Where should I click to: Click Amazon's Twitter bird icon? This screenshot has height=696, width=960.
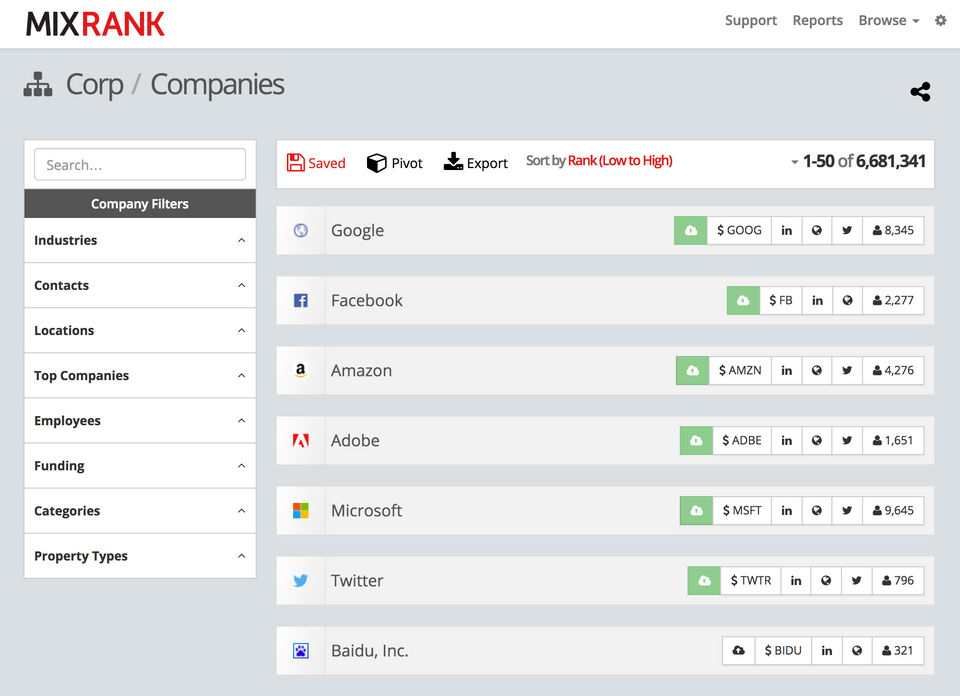point(847,370)
